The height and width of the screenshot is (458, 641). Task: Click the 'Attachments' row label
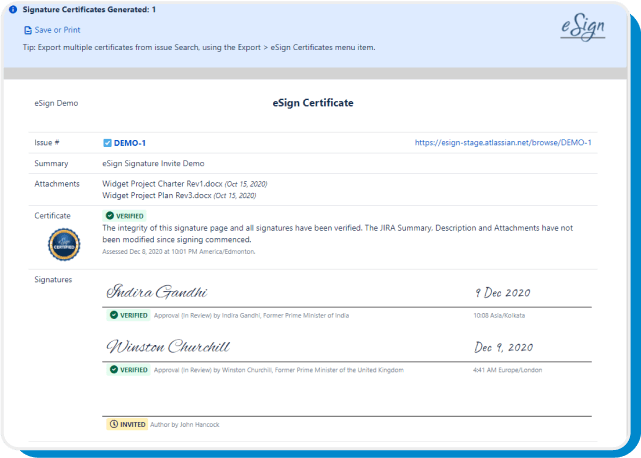57,184
